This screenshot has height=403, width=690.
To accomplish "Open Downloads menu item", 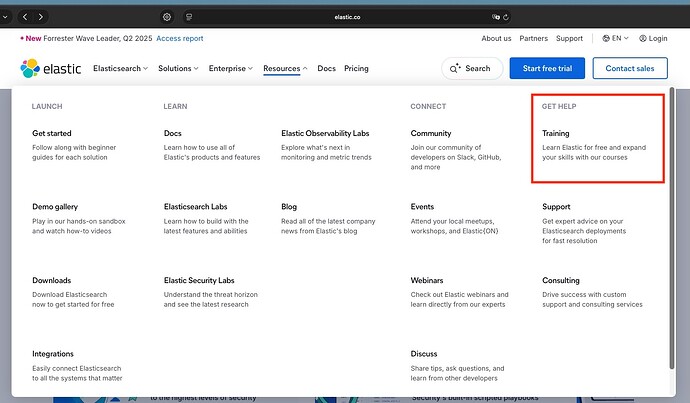I will tap(51, 280).
